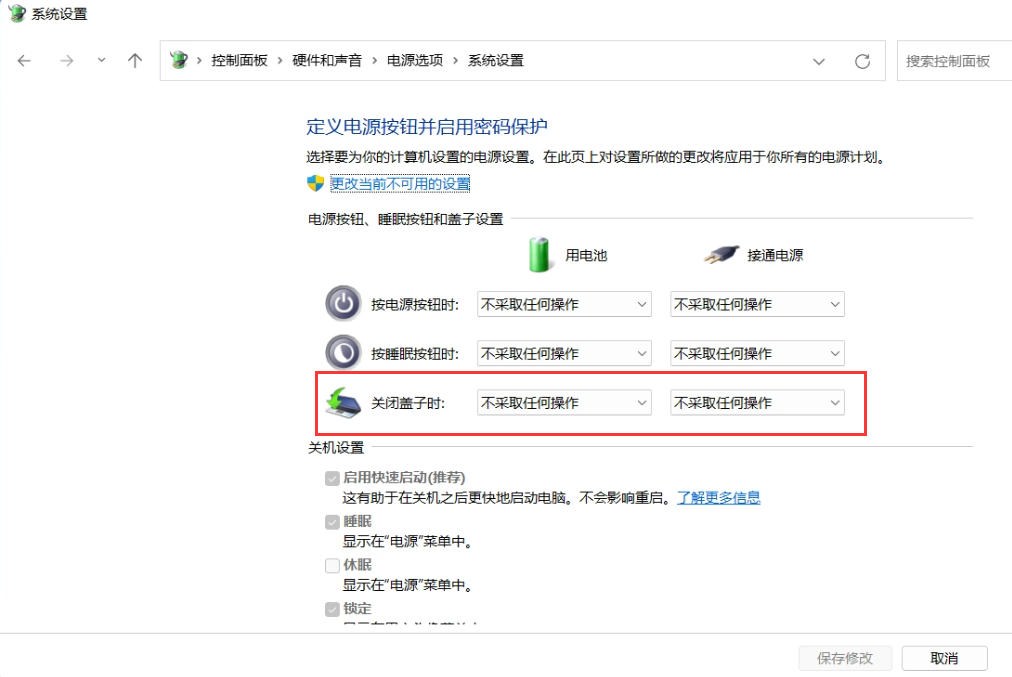Click the laptop lid icon next to 关闭盖子时
Image resolution: width=1012 pixels, height=677 pixels.
point(343,401)
